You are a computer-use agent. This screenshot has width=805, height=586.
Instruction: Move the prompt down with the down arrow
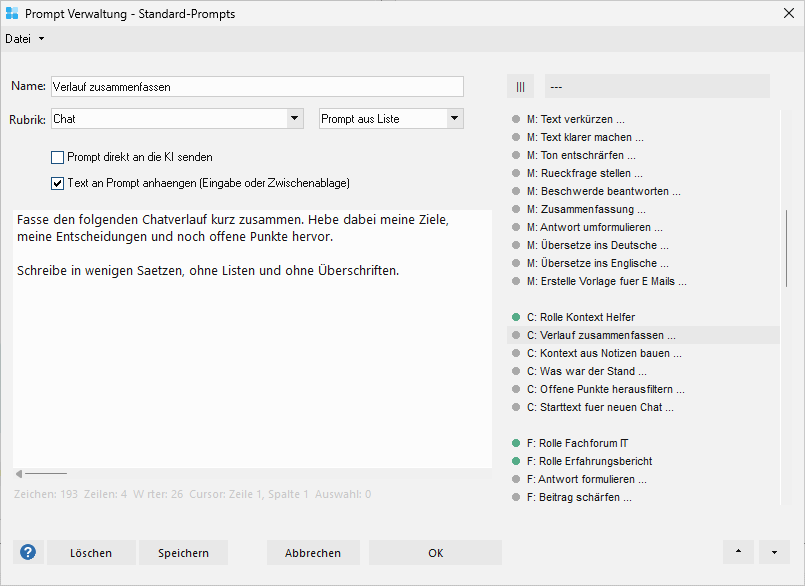pos(774,552)
